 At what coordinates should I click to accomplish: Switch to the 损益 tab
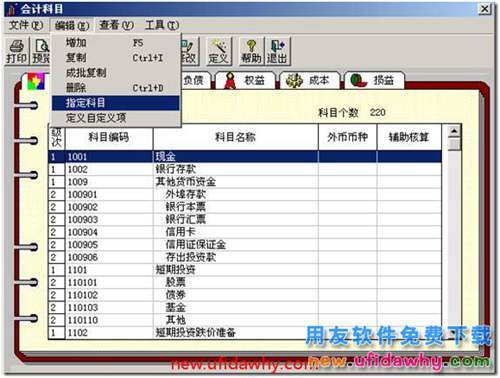click(374, 80)
